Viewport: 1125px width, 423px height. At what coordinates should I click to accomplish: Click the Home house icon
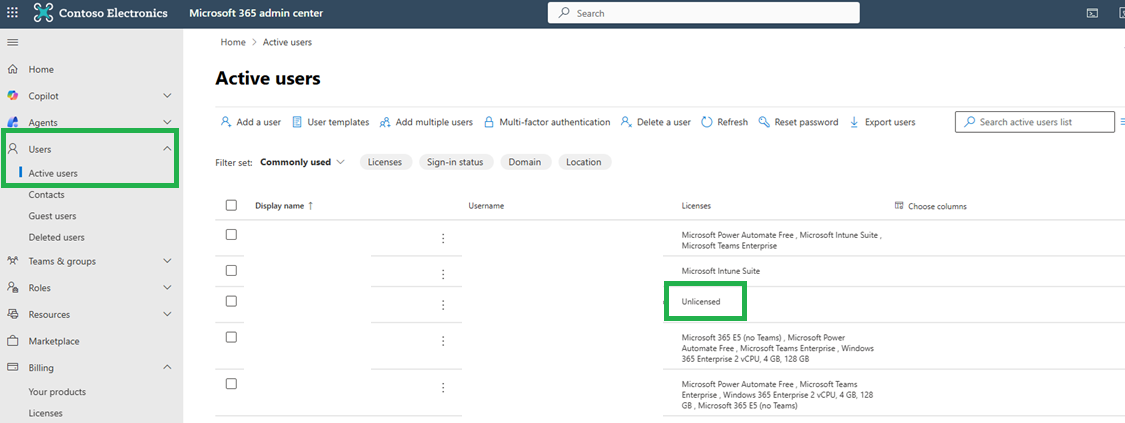pos(12,70)
